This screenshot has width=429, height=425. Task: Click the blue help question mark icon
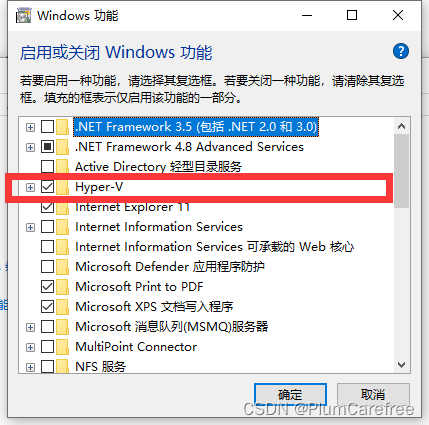pos(401,51)
